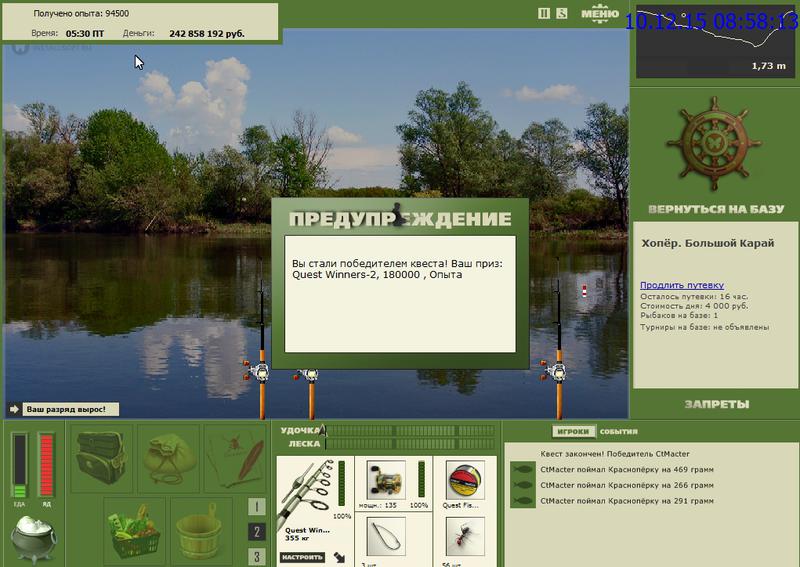
Task: Click the arrow icon beside НАСТРОИТЬ
Action: coord(339,557)
